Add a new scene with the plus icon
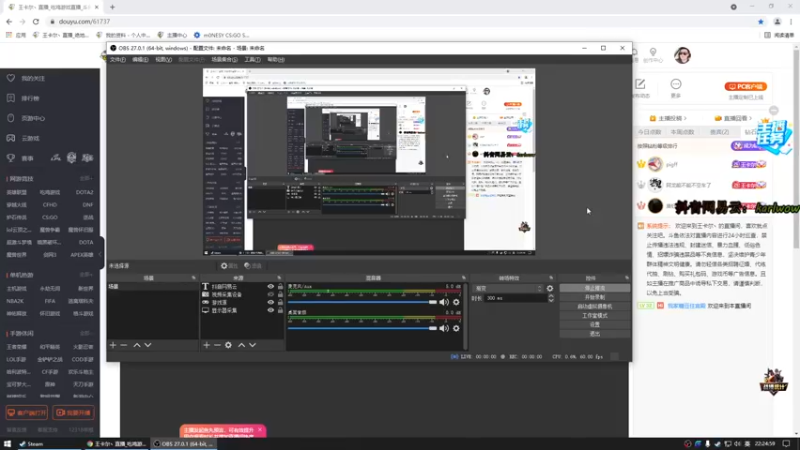The height and width of the screenshot is (450, 800). [113, 345]
